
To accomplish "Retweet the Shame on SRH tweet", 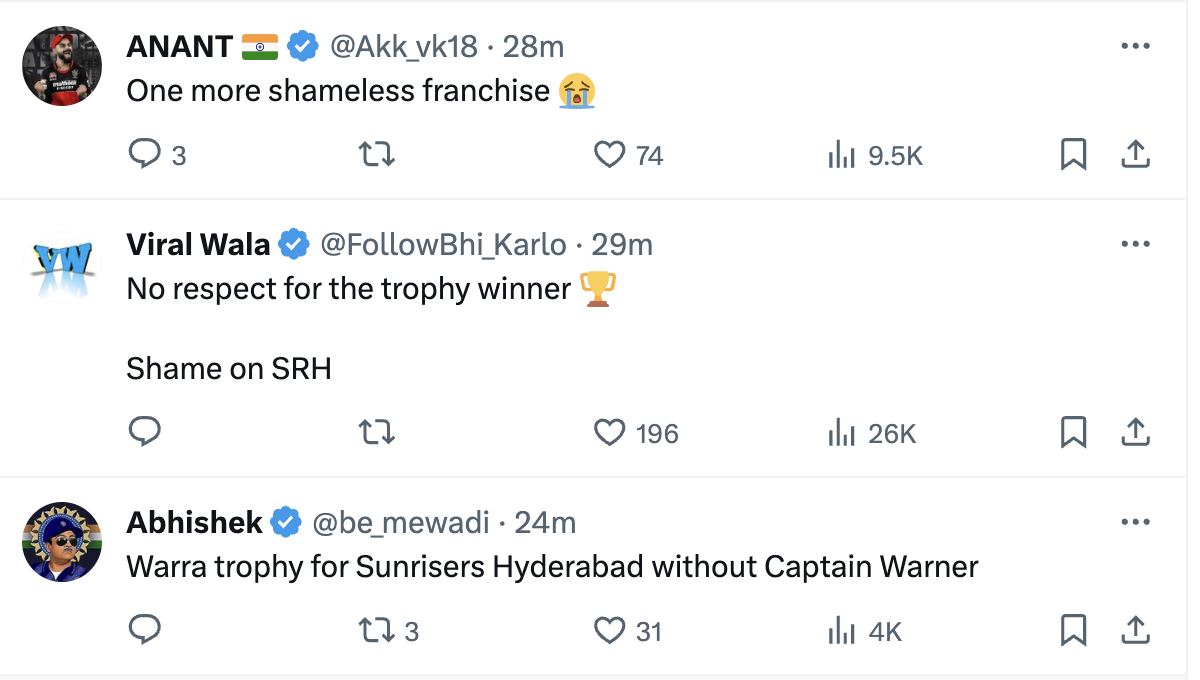I will 376,432.
